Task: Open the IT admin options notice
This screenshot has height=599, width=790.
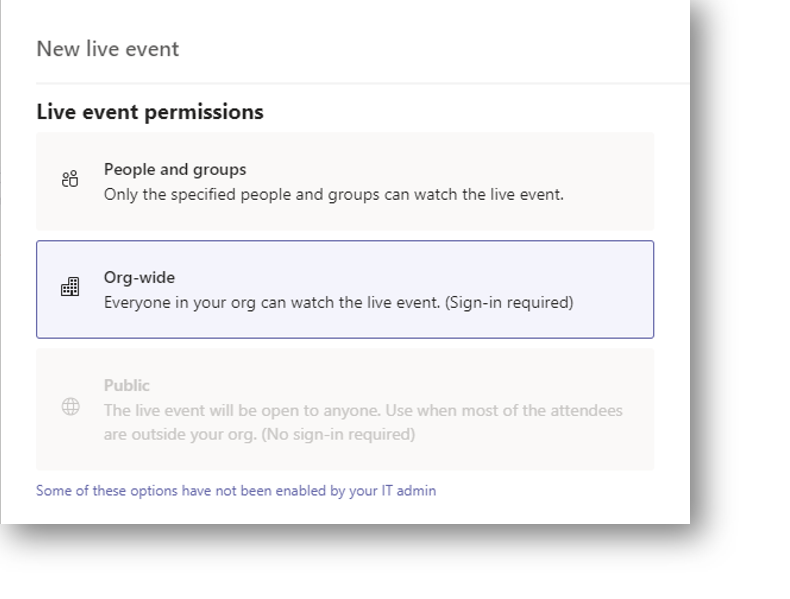Action: click(x=236, y=491)
